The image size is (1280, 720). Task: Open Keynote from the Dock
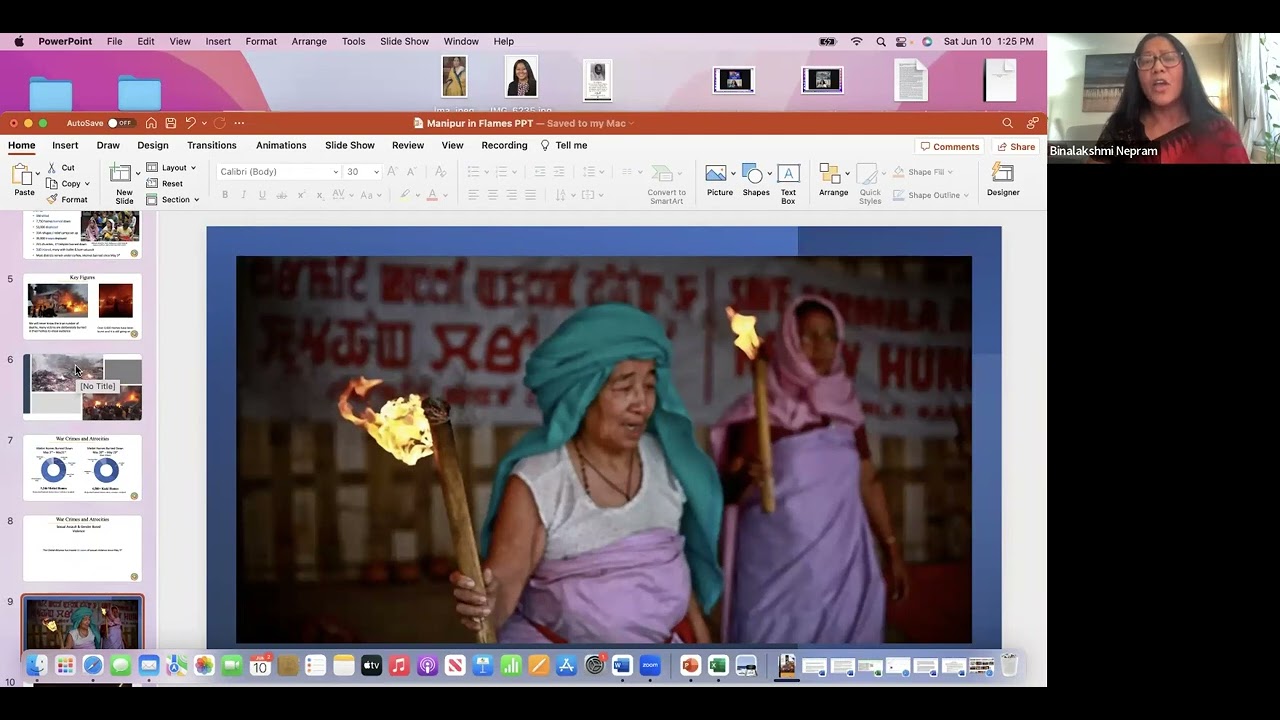483,665
